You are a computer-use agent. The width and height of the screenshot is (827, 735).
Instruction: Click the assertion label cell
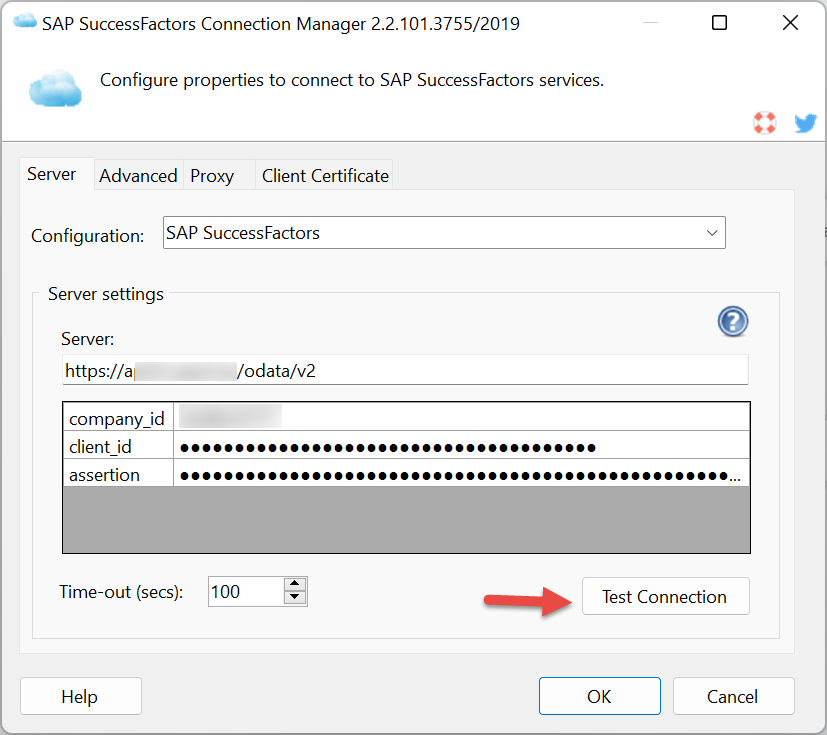(118, 473)
